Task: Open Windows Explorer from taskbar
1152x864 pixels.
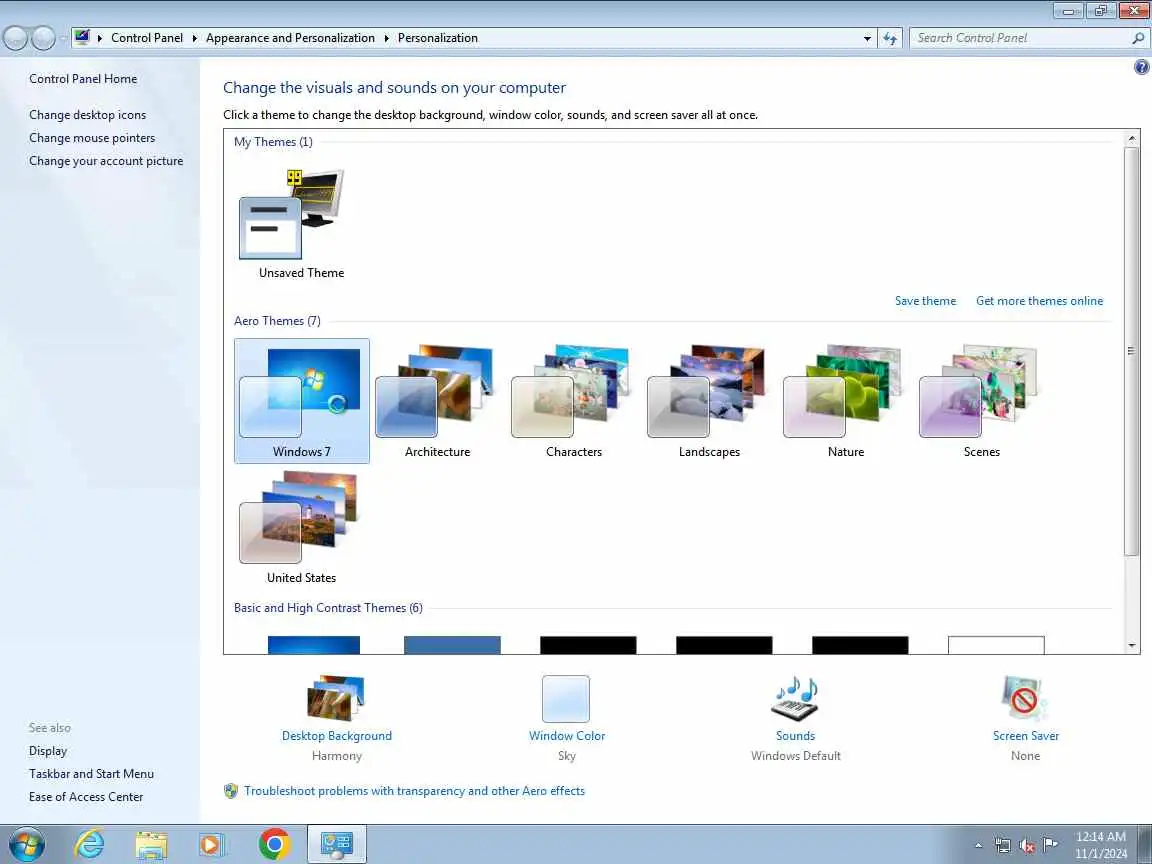Action: coord(152,845)
